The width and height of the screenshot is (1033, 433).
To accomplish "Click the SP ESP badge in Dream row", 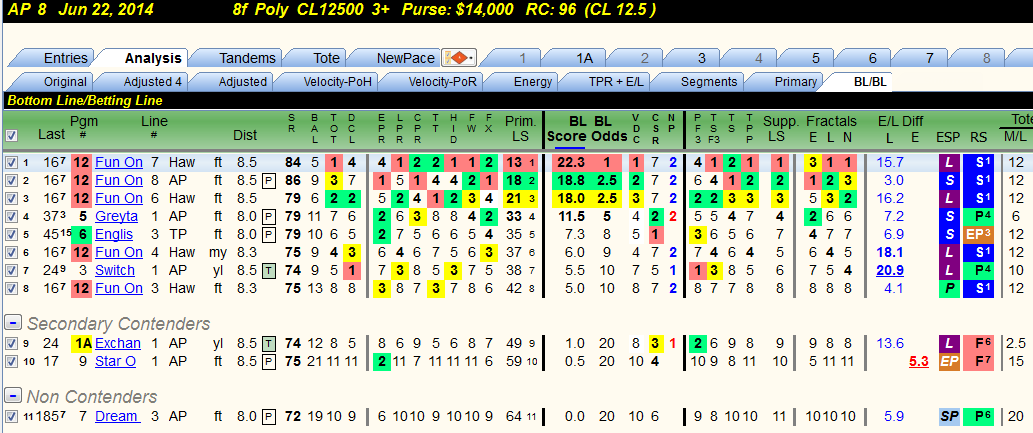I will [948, 417].
